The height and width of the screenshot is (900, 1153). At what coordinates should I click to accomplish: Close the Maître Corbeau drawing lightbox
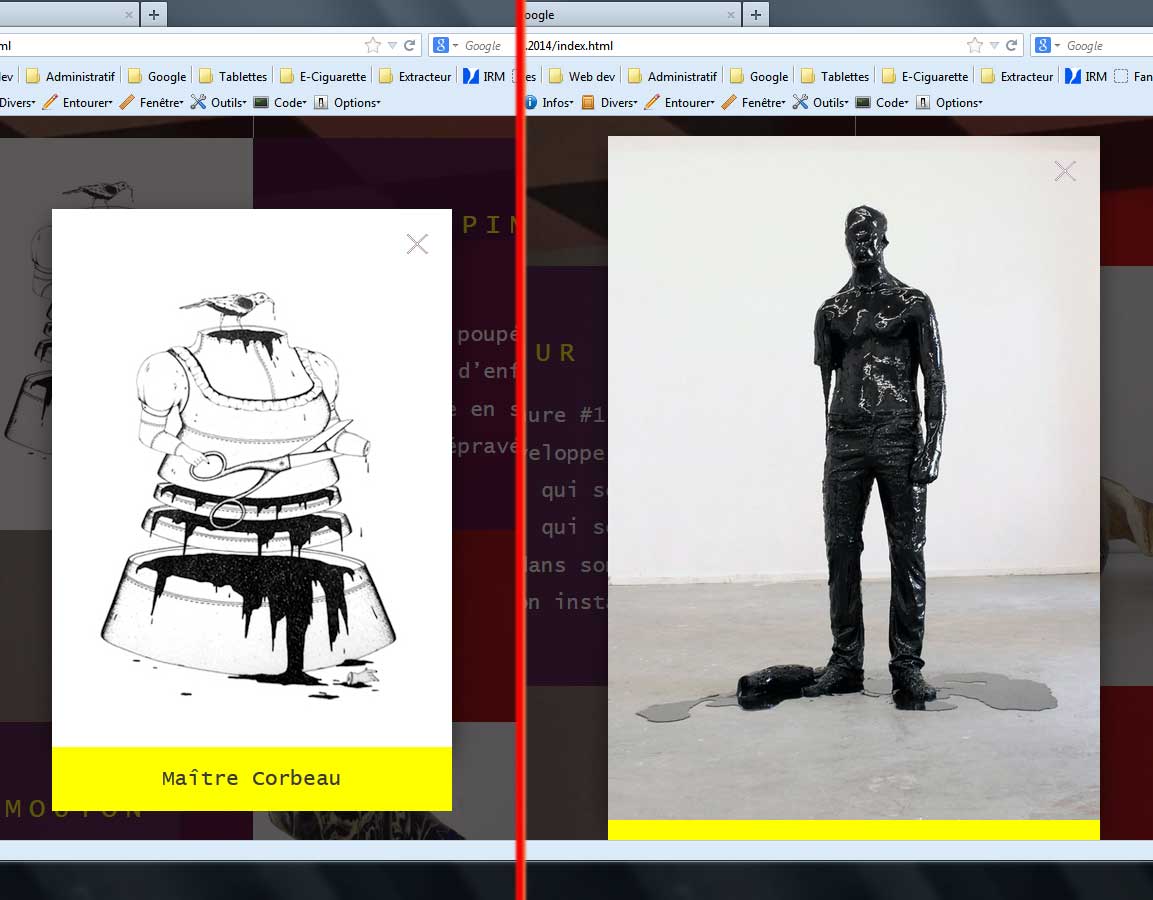click(x=417, y=244)
